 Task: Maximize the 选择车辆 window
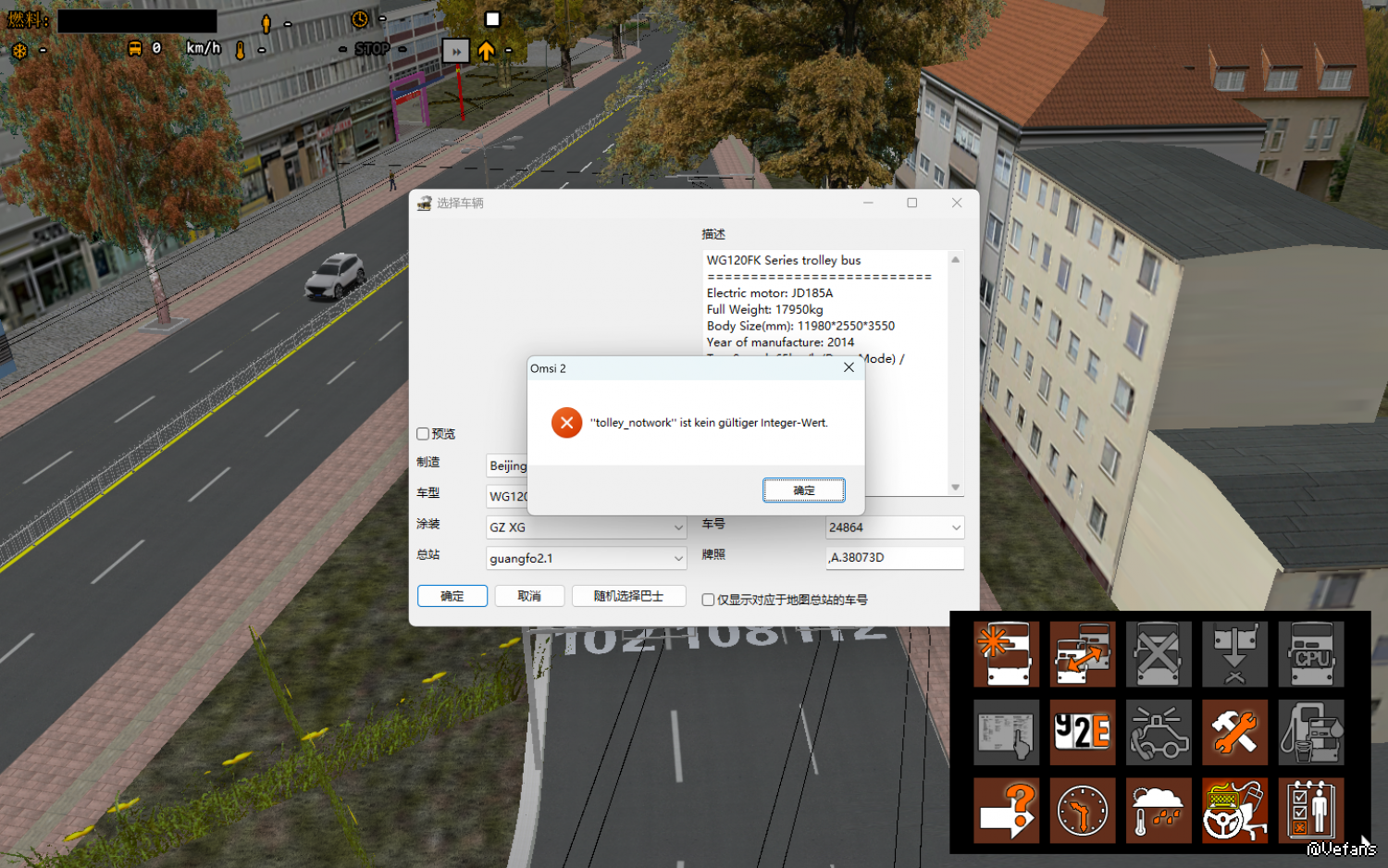pos(912,203)
